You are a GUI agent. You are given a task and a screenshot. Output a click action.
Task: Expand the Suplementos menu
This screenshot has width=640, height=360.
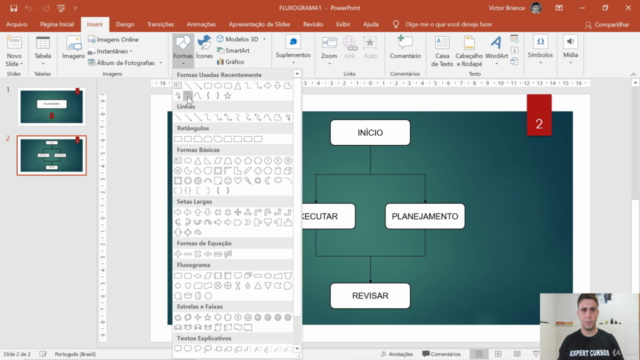(x=293, y=62)
